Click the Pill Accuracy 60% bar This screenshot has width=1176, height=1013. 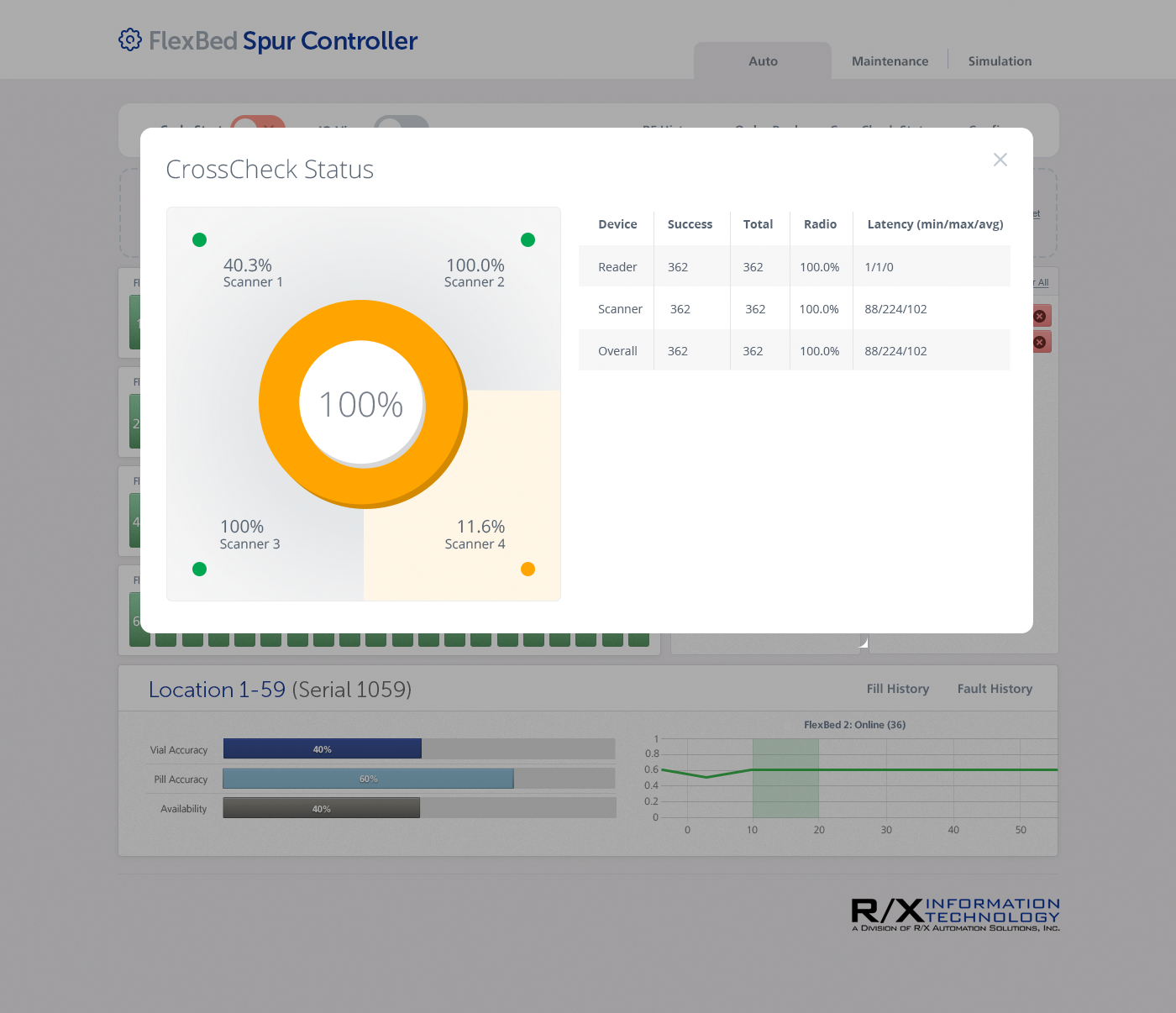click(369, 779)
